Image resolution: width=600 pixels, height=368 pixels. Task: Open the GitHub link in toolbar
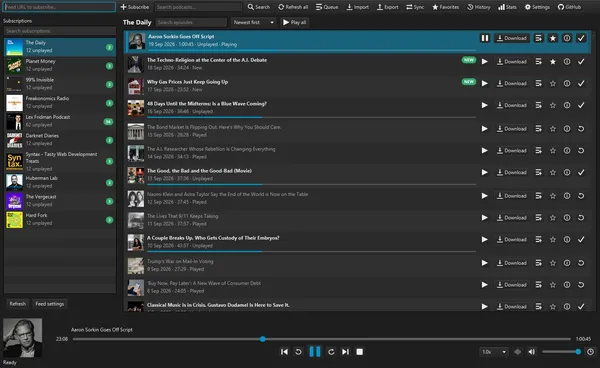tap(569, 7)
